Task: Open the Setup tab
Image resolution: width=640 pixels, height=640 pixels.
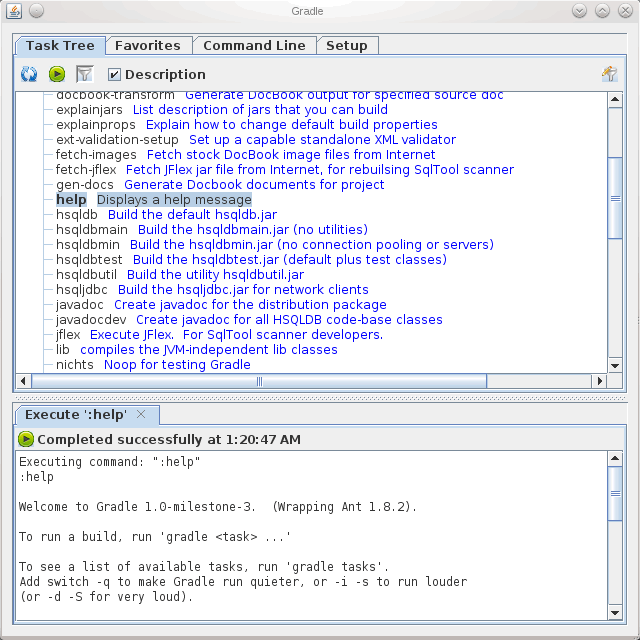Action: click(346, 45)
